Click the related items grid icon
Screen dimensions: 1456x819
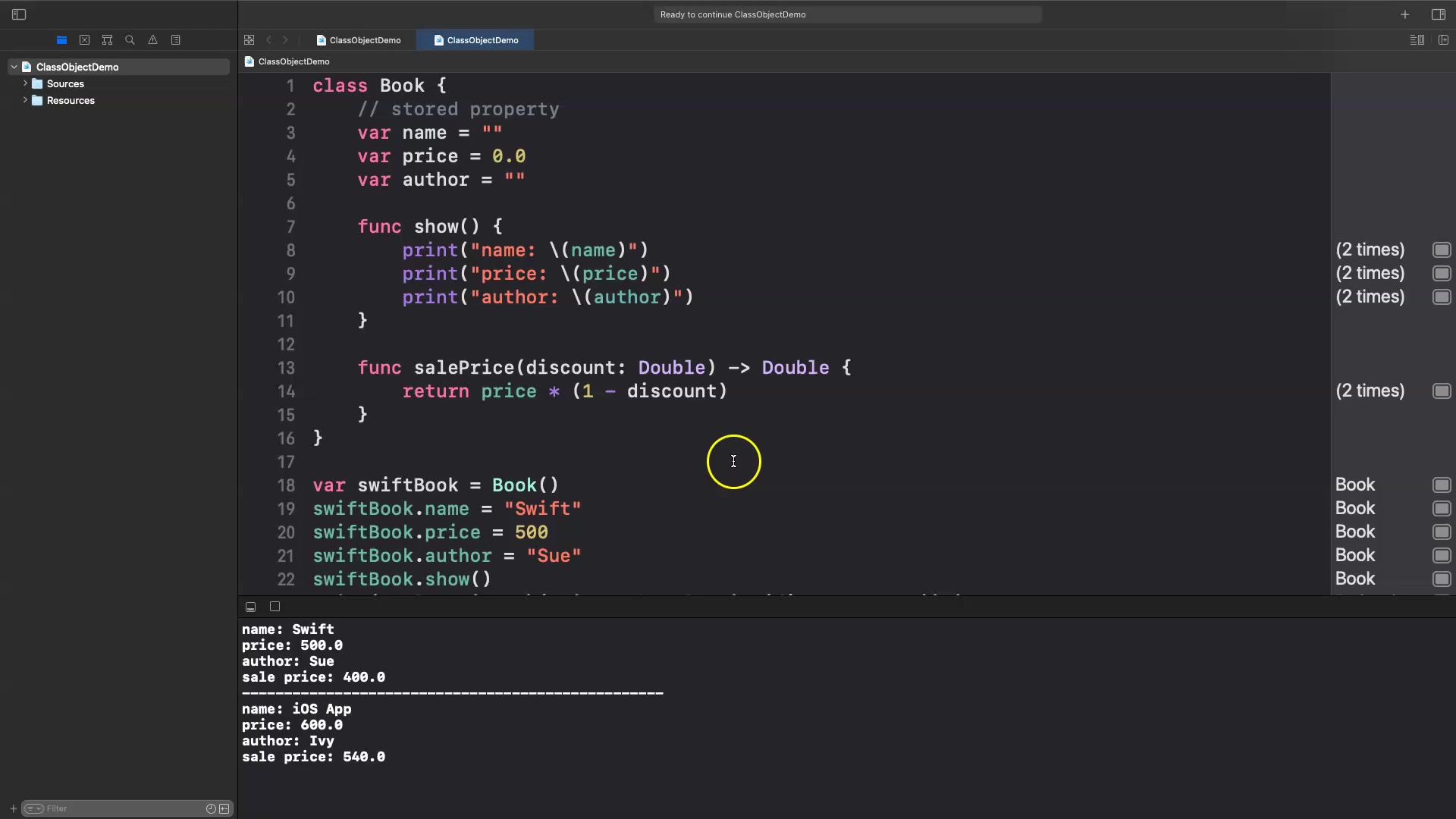[x=249, y=40]
